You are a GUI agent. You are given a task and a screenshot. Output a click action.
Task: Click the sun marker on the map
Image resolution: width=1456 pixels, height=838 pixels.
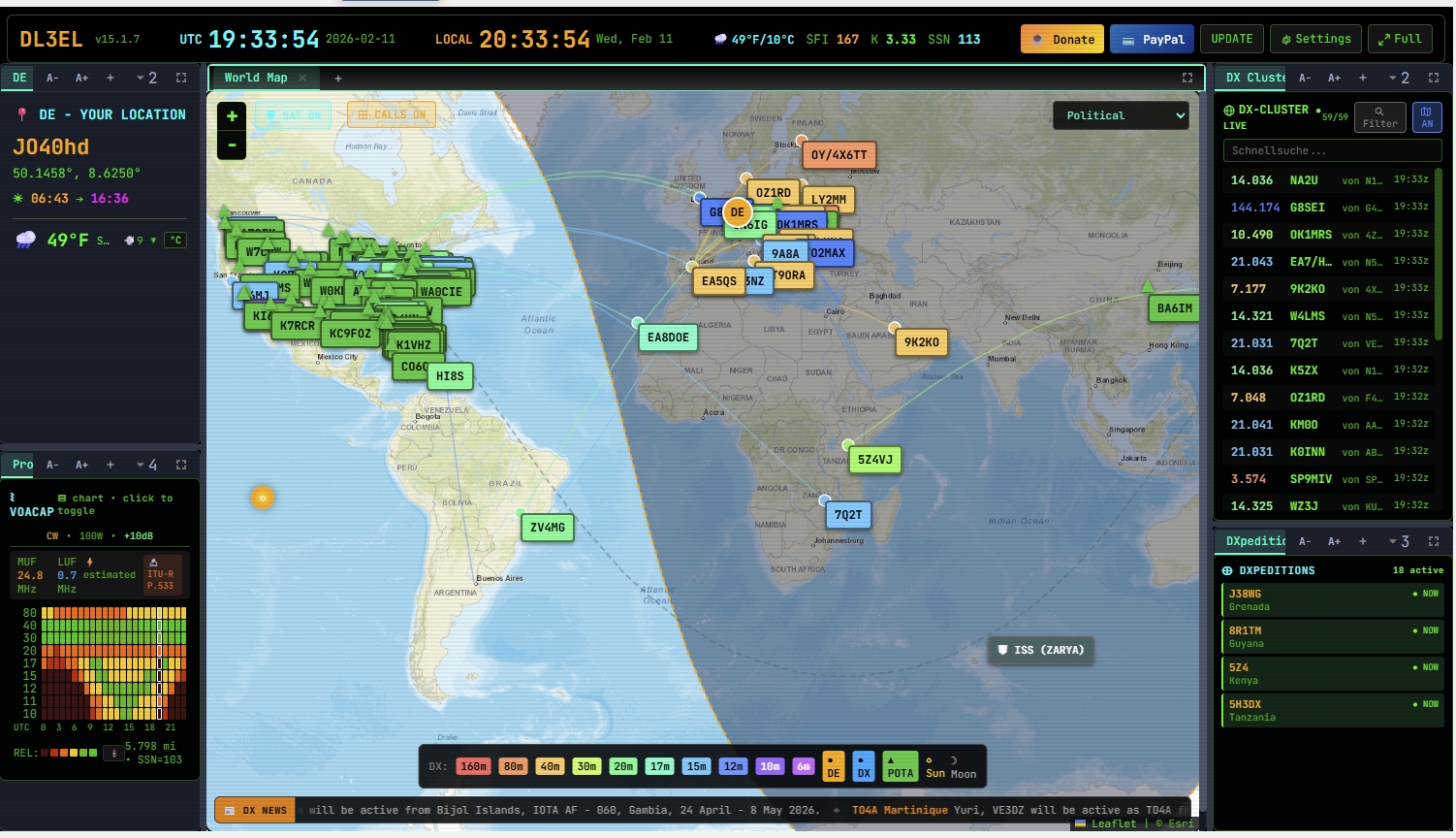pyautogui.click(x=263, y=498)
